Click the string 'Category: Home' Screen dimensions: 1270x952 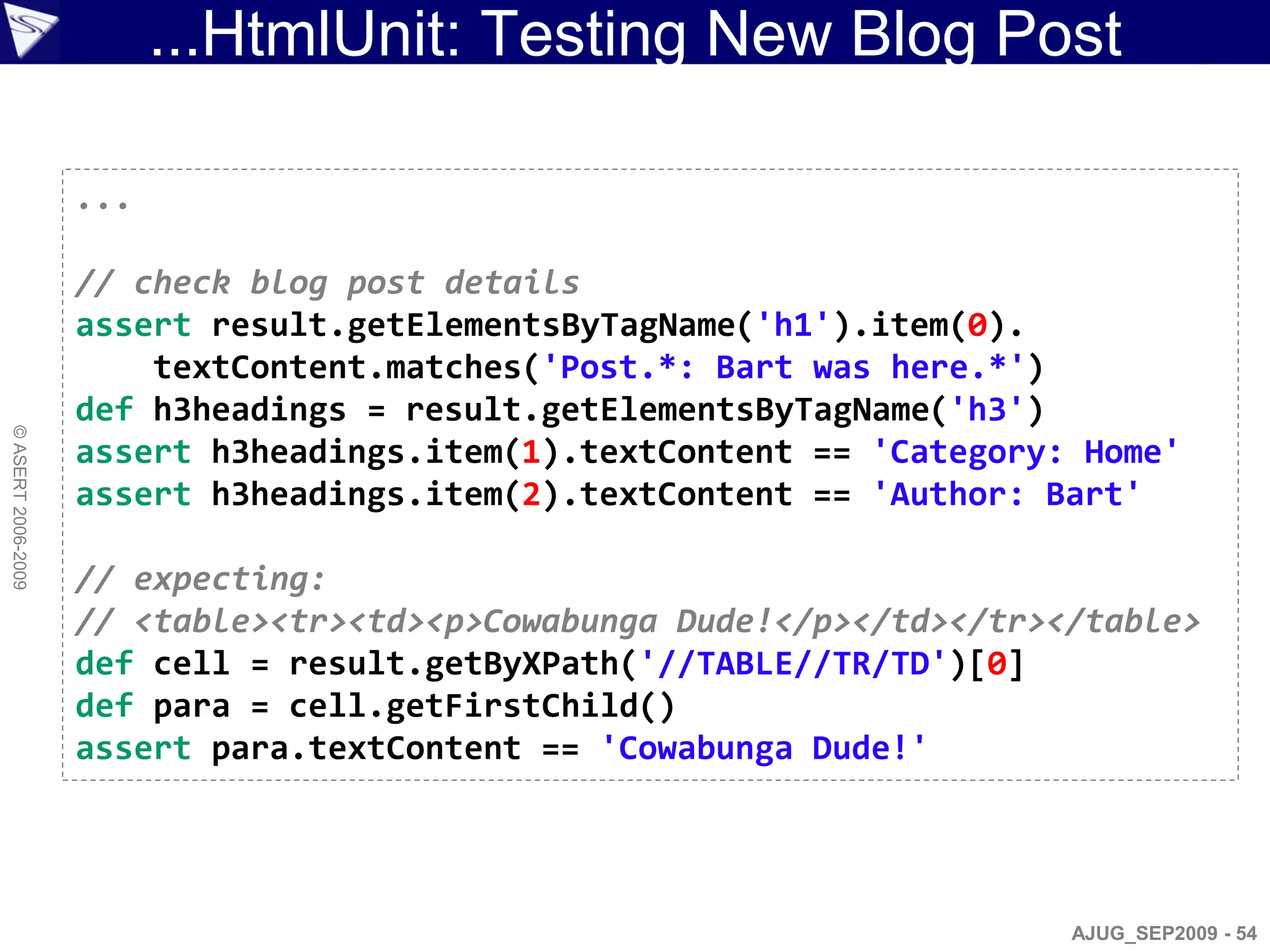(1026, 452)
